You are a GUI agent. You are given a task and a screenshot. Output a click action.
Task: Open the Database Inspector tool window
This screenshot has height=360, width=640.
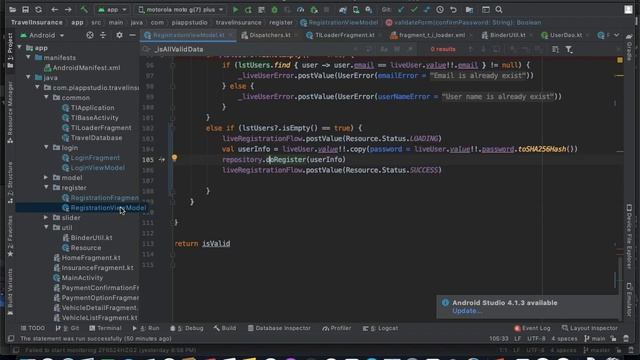click(279, 328)
